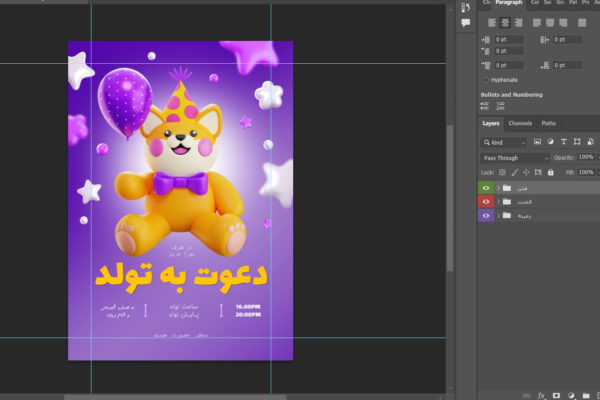Click the yellow headline text on poster
The height and width of the screenshot is (400, 600).
click(x=181, y=277)
